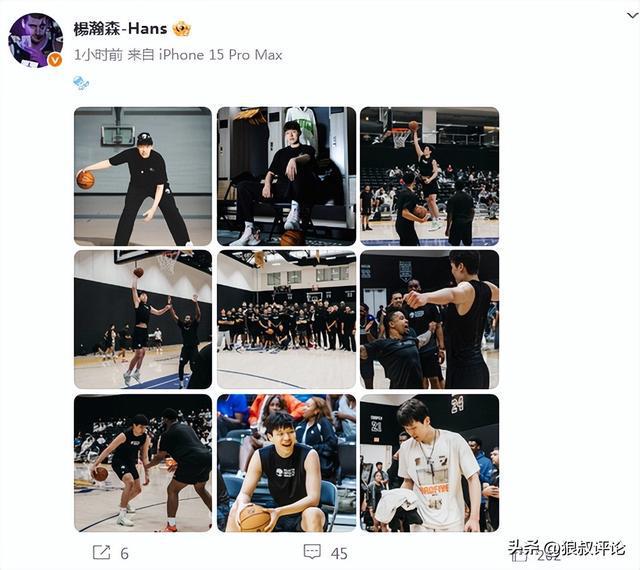Open the post options chevron menu
The width and height of the screenshot is (640, 570).
(x=632, y=16)
